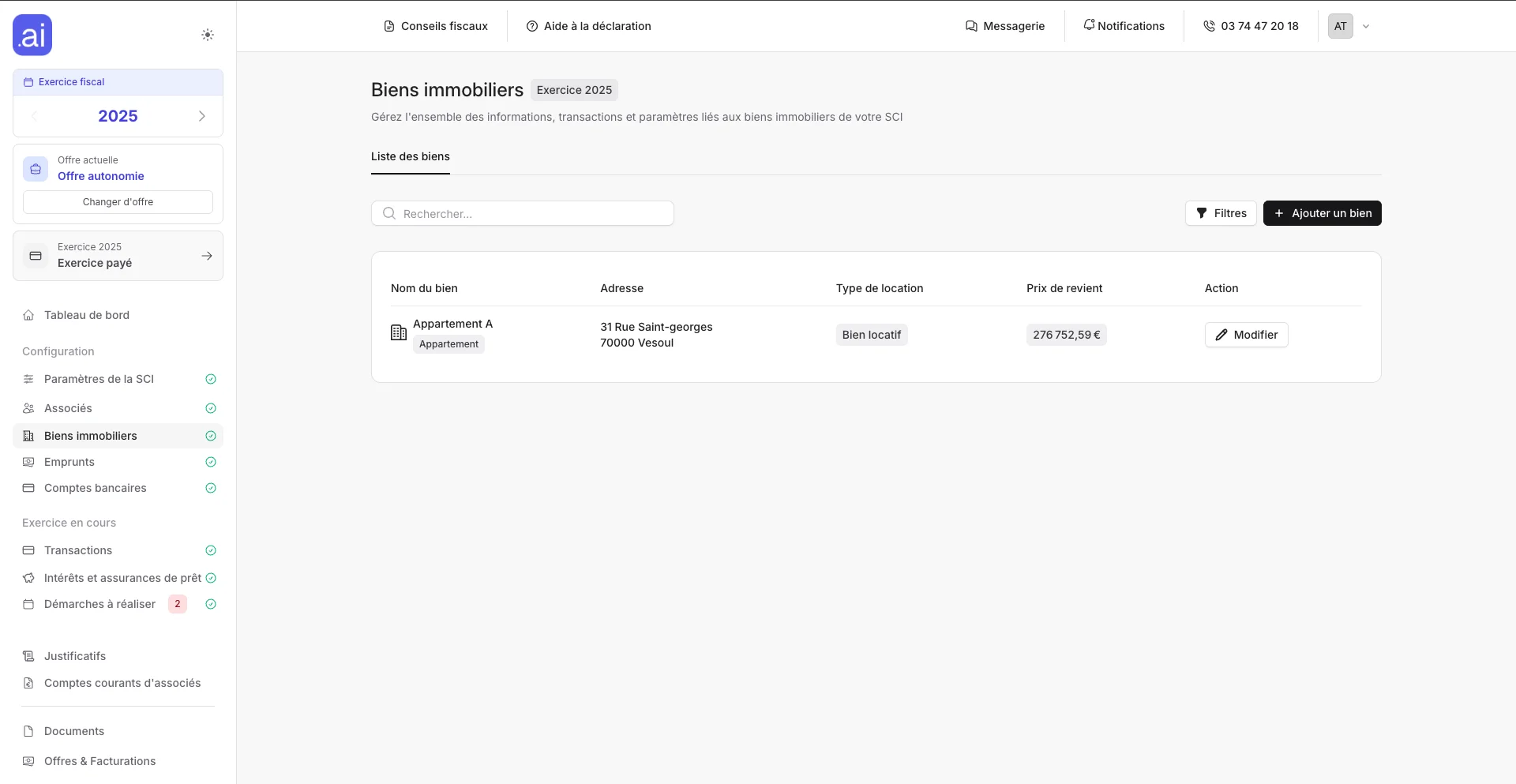Click the Rechercher search field
1516x784 pixels.
(523, 213)
